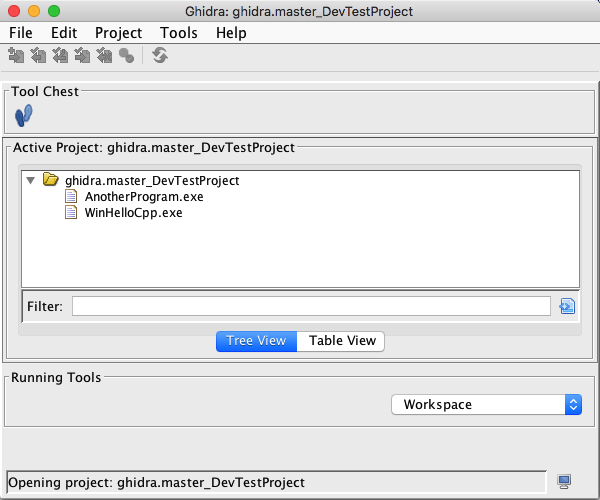Click the Check Out toolbar icon
The width and height of the screenshot is (600, 500).
click(x=38, y=56)
